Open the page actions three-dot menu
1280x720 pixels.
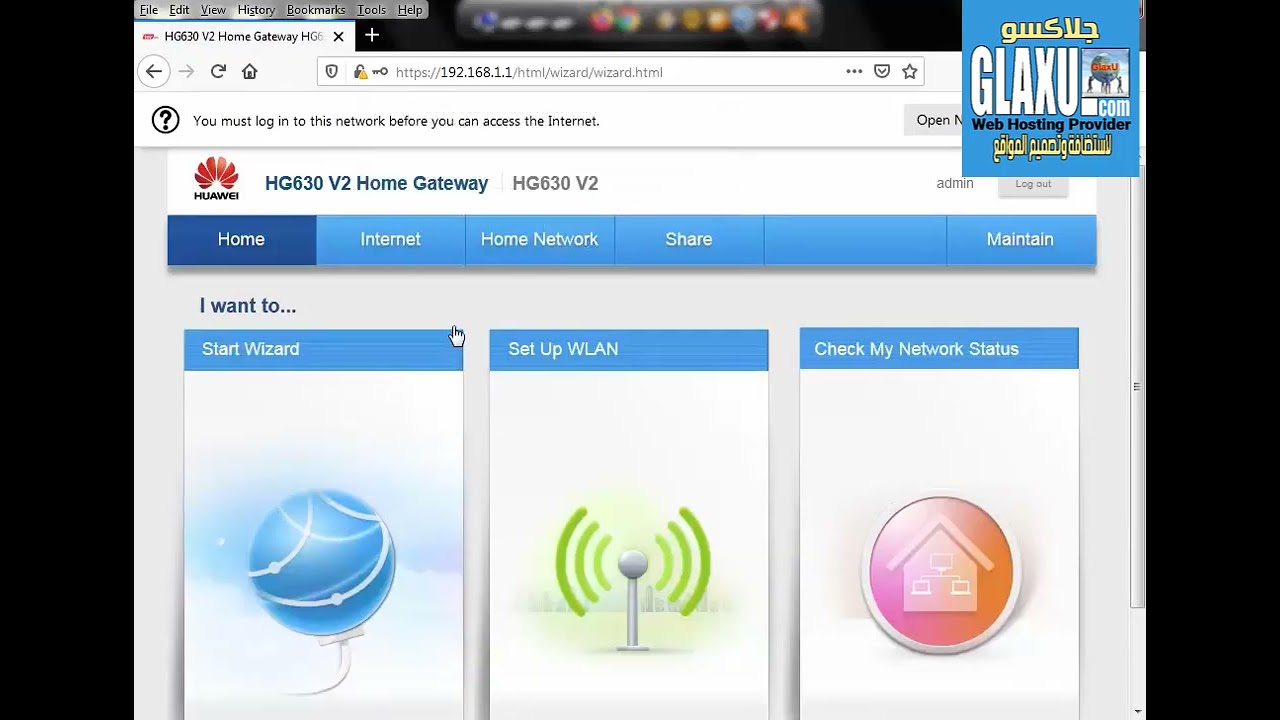[x=854, y=71]
